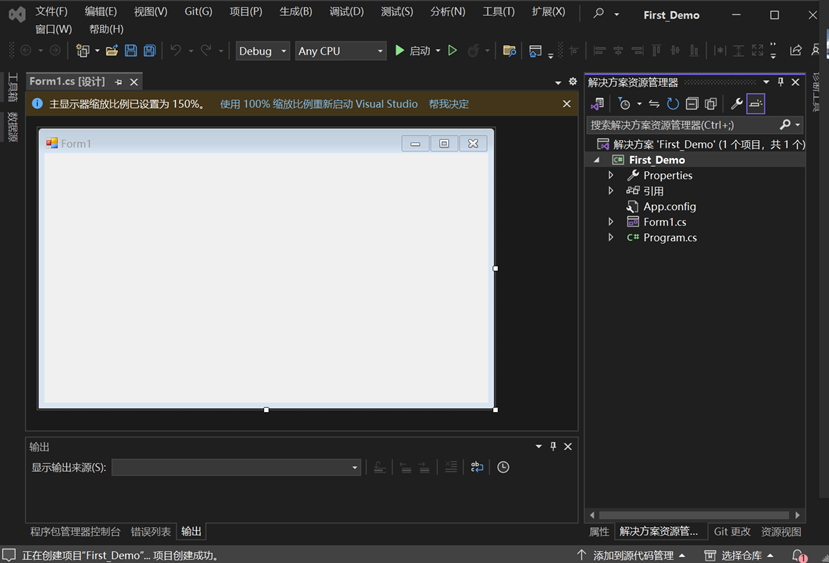The width and height of the screenshot is (829, 563).
Task: Toggle Show All Files icon
Action: coord(711,104)
